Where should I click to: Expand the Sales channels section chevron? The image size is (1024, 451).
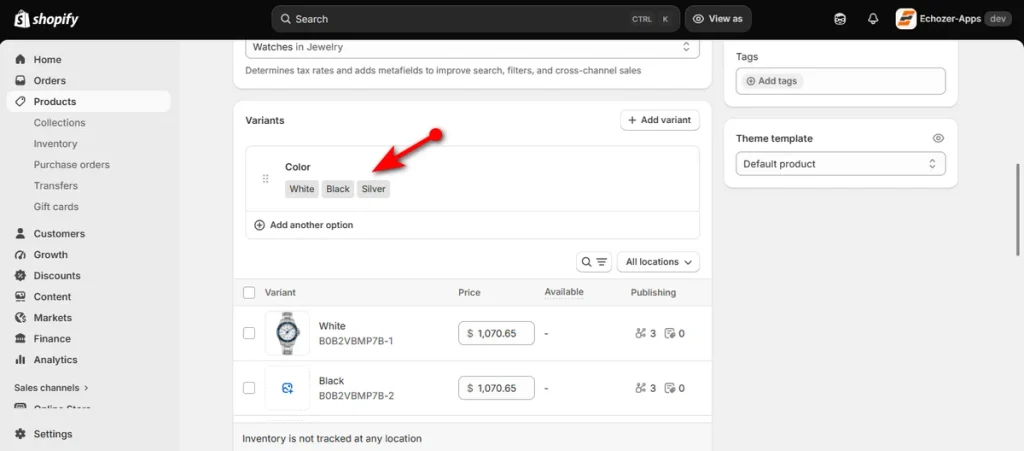[86, 388]
